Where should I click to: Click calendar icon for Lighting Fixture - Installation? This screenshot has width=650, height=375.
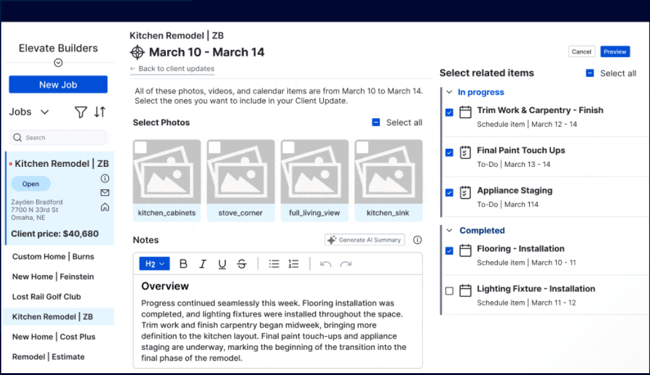[x=465, y=291]
